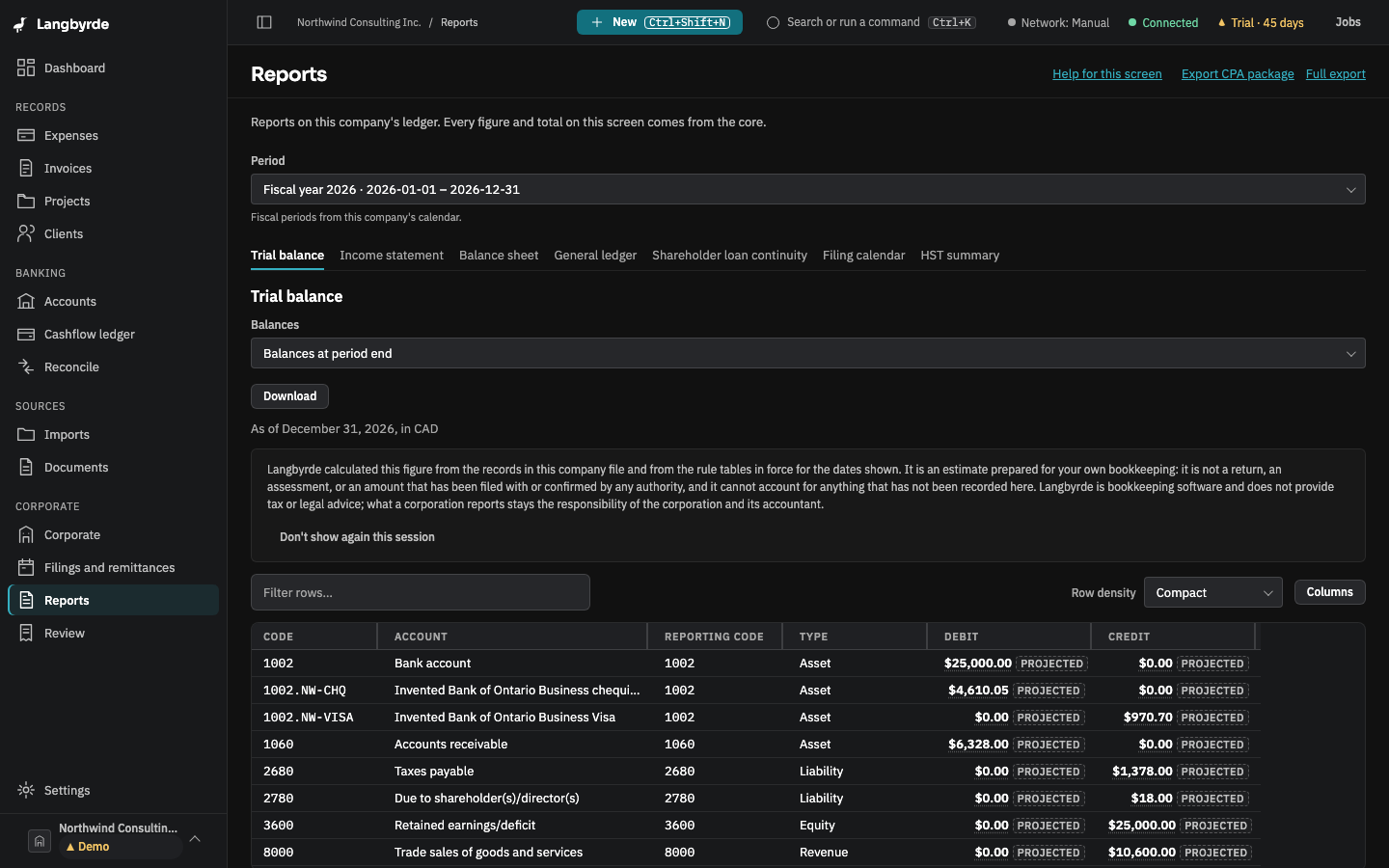Switch to the Income statement tab
This screenshot has width=1389, height=868.
click(x=392, y=256)
